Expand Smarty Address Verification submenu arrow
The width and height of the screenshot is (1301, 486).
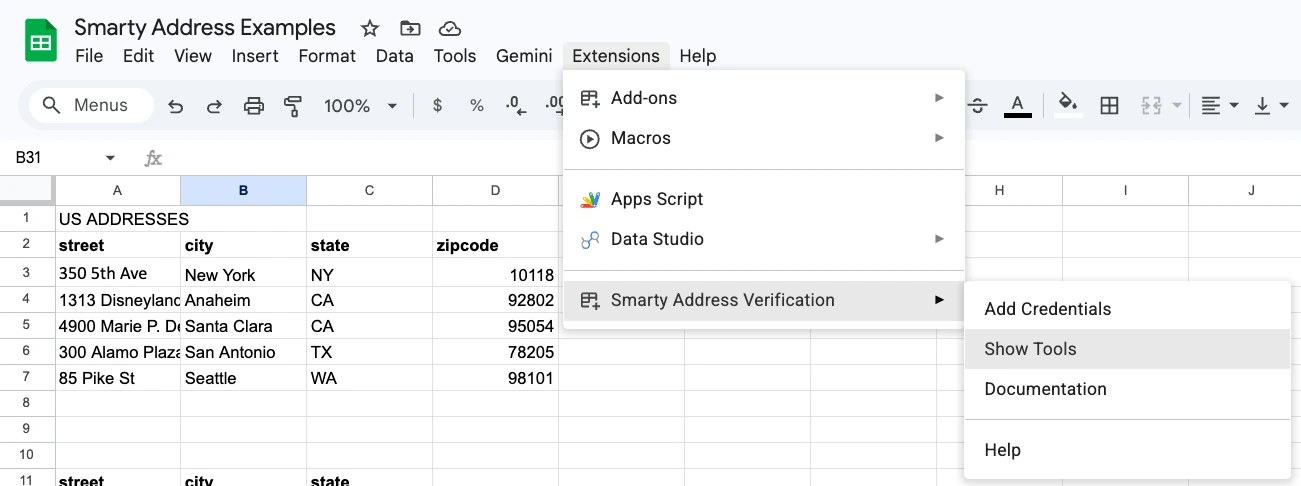(939, 300)
